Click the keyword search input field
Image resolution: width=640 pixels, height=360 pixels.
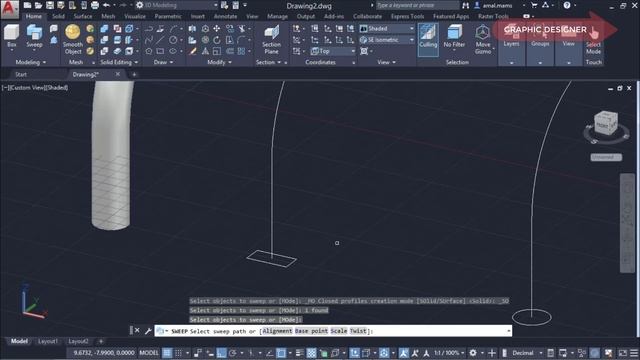[417, 5]
